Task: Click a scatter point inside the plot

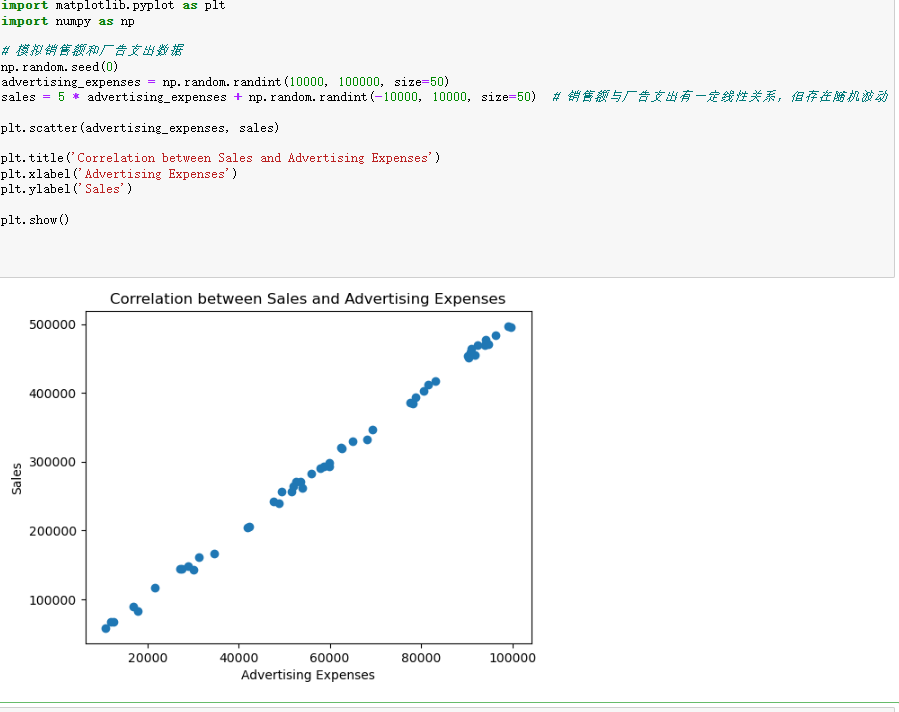Action: coord(247,527)
